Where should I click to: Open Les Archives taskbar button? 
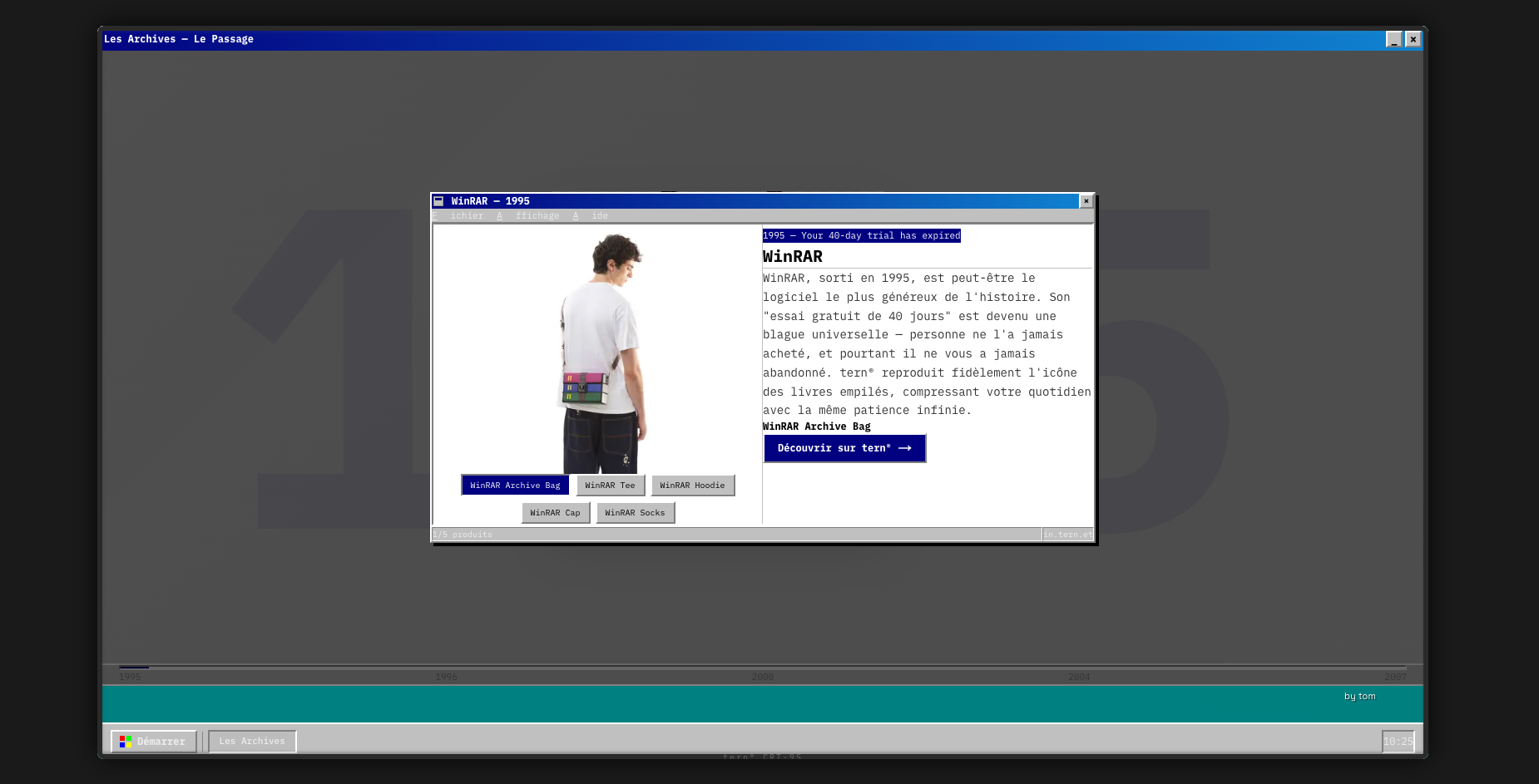[252, 742]
